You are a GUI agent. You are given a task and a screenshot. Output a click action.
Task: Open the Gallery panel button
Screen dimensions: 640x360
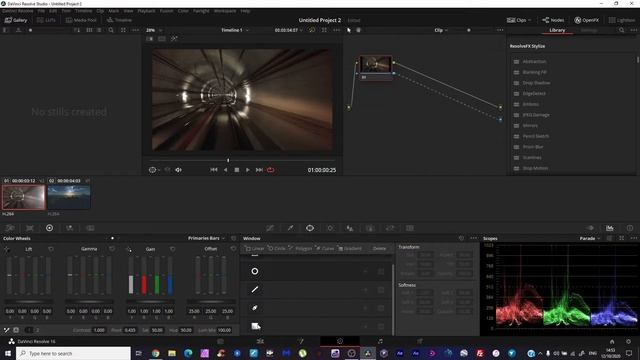(x=16, y=20)
